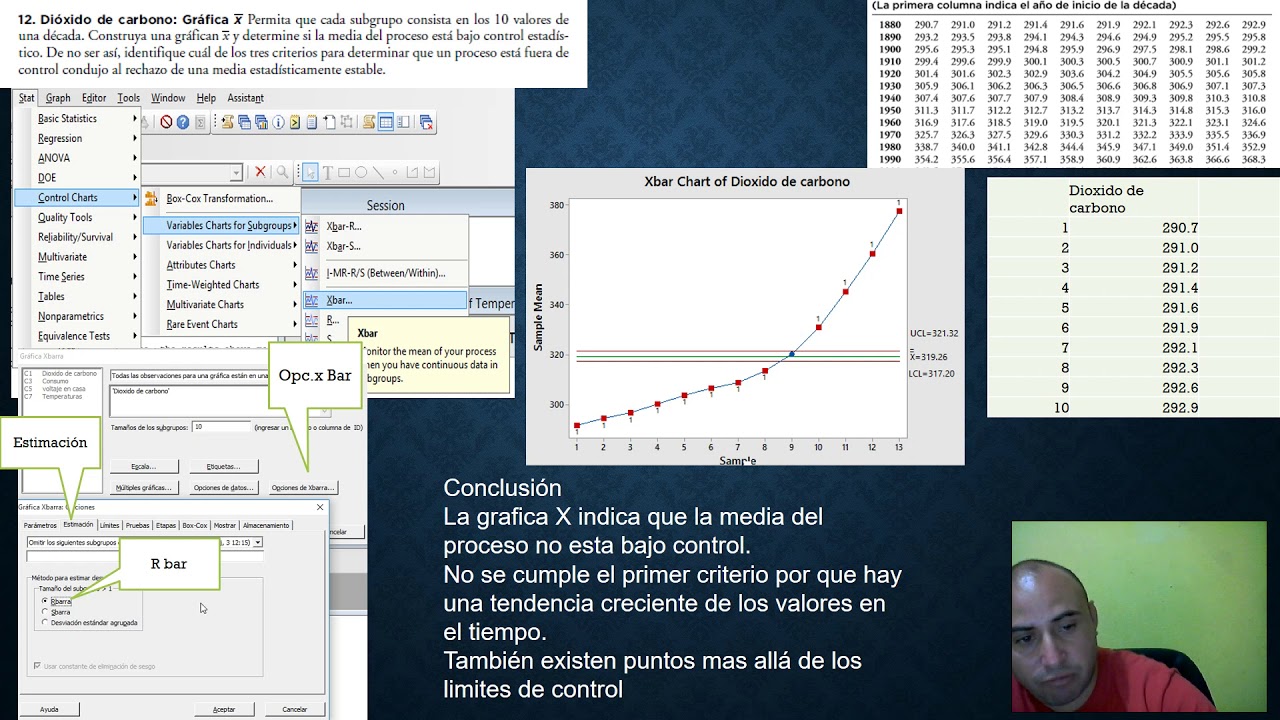
Task: Activate the highlighted worksheet grid toolbar icon
Action: coord(386,122)
